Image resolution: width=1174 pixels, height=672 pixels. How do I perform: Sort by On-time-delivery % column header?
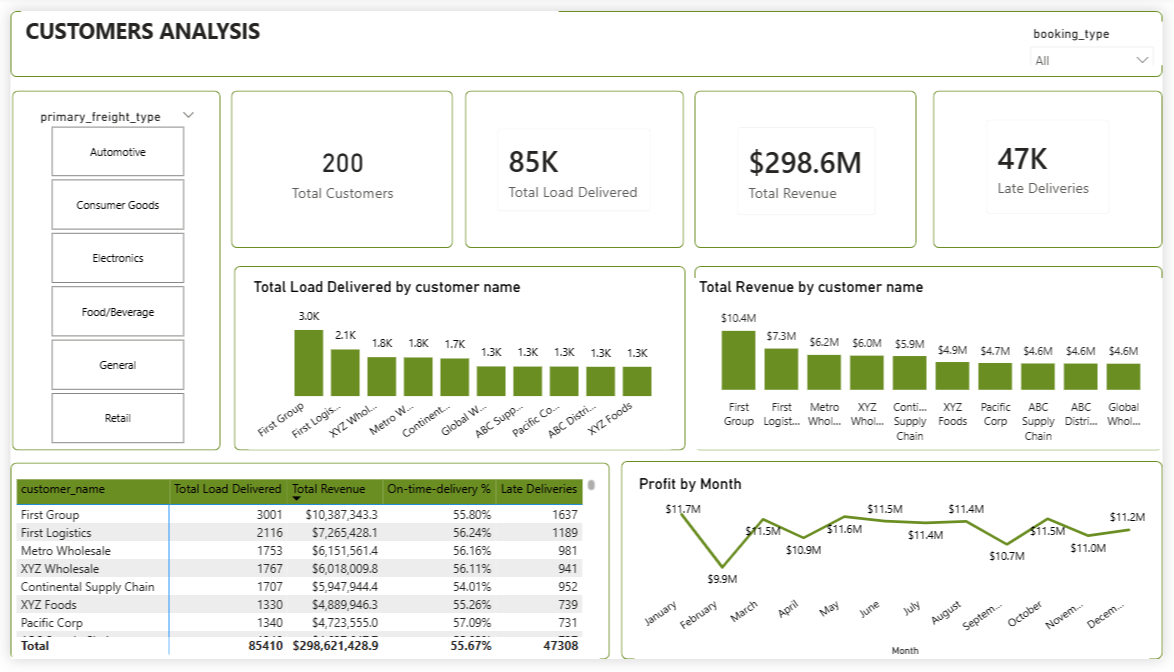click(x=439, y=489)
